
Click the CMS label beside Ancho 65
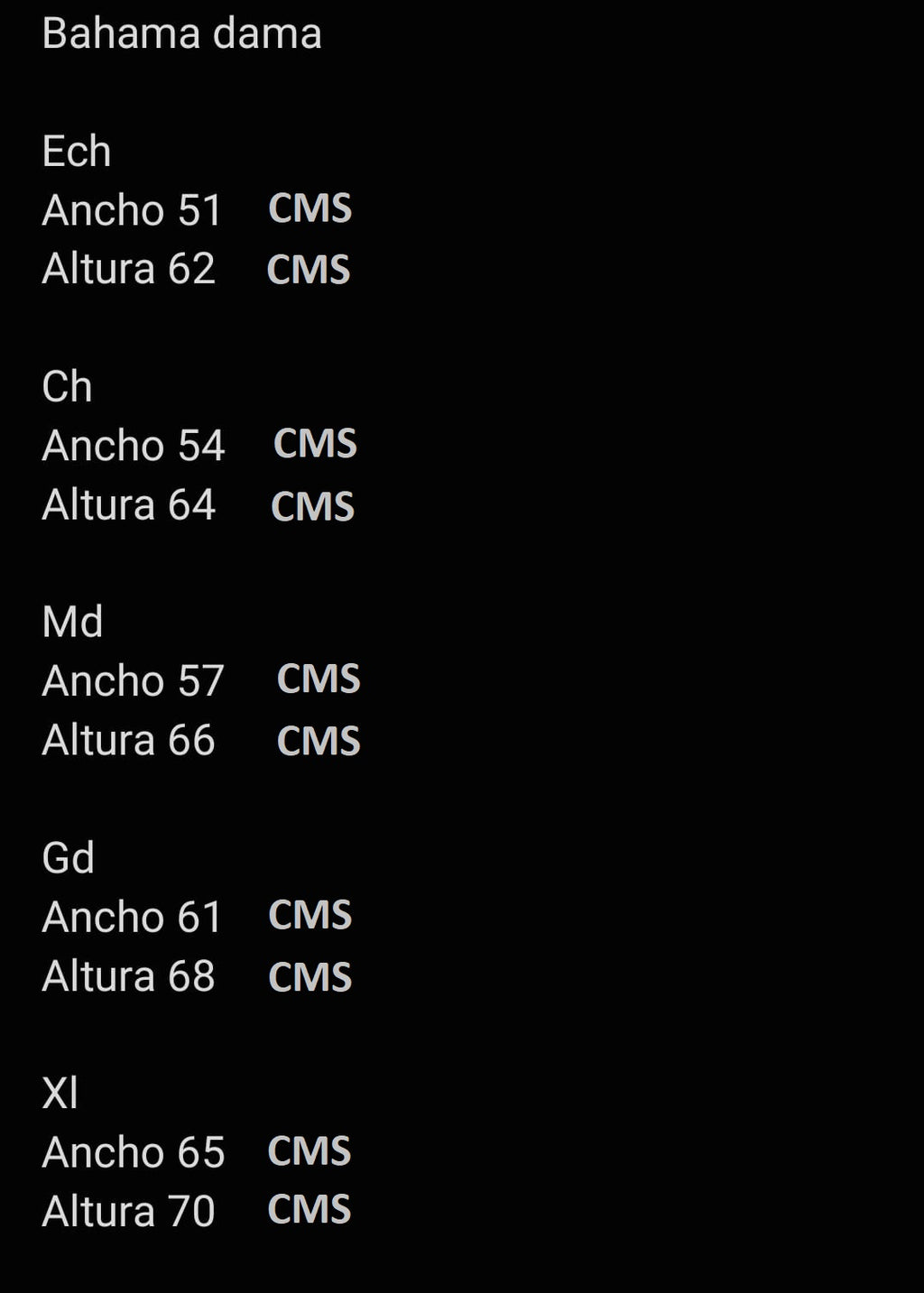(x=310, y=1151)
